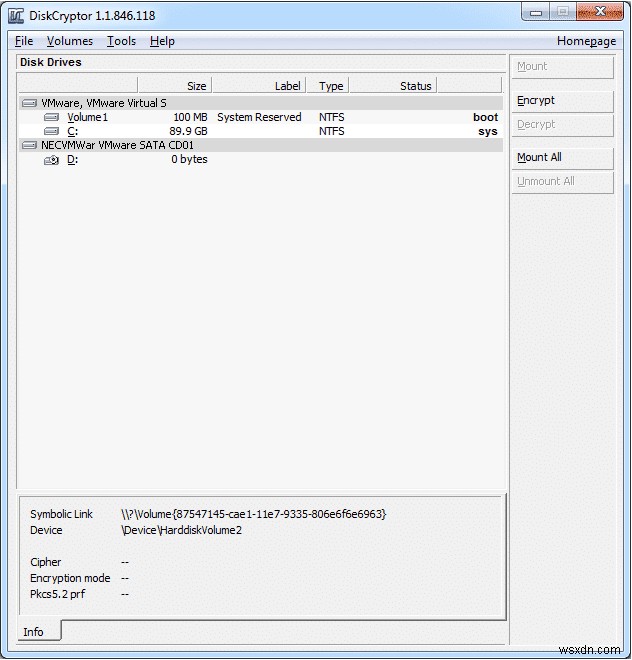
Task: Click the Cipher label in Info panel
Action: [45, 562]
